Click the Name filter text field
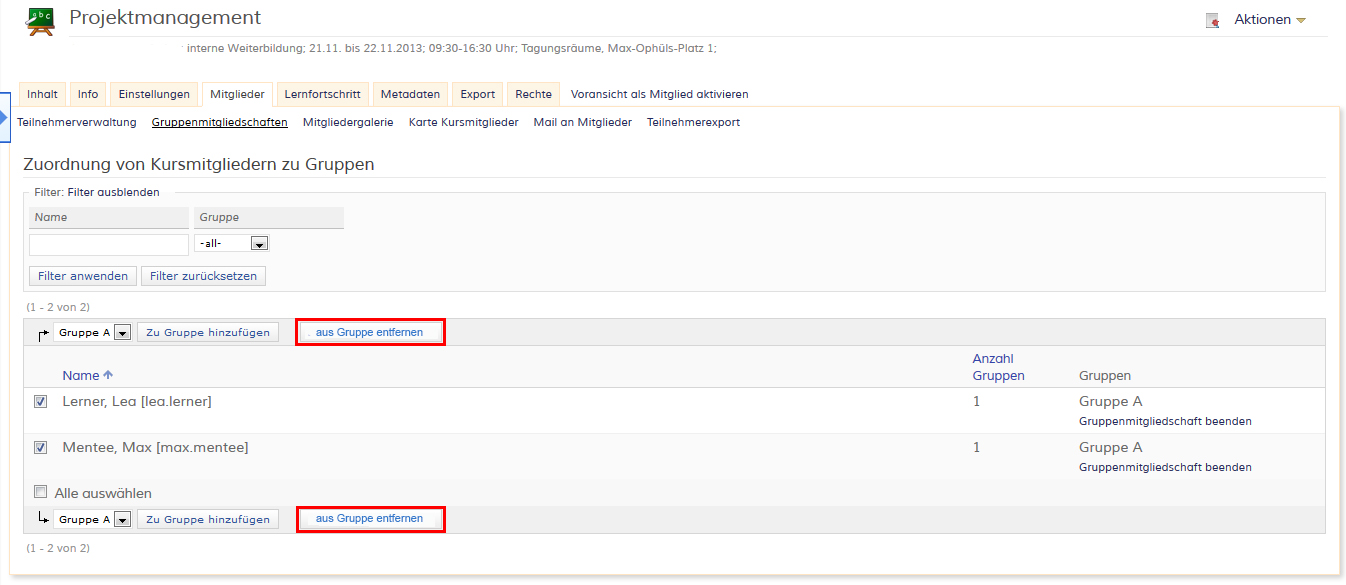Image resolution: width=1346 pixels, height=585 pixels. click(x=109, y=245)
